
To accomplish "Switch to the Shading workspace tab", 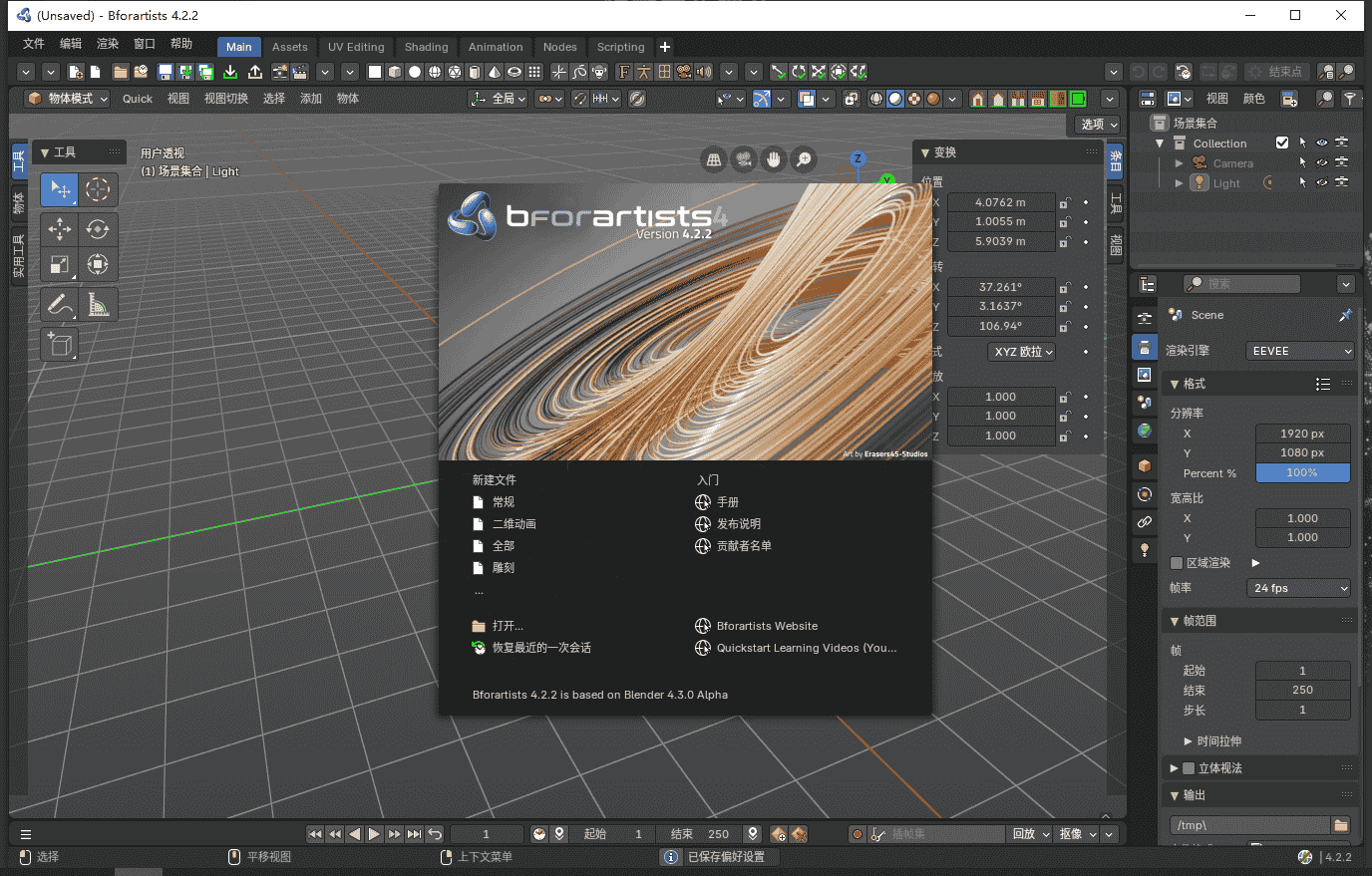I will (426, 47).
